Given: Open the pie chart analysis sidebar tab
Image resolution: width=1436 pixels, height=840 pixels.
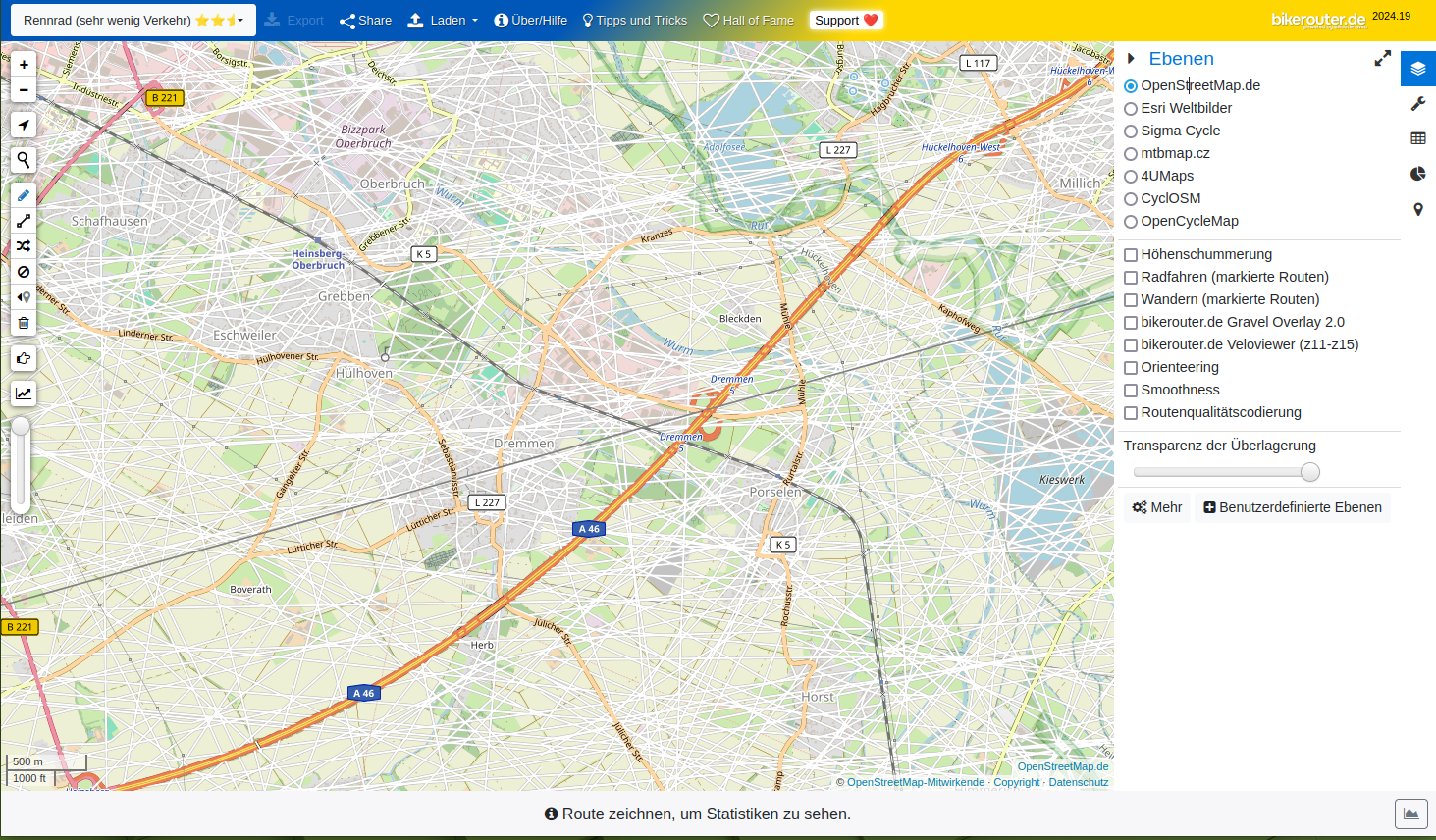Looking at the screenshot, I should pyautogui.click(x=1417, y=174).
